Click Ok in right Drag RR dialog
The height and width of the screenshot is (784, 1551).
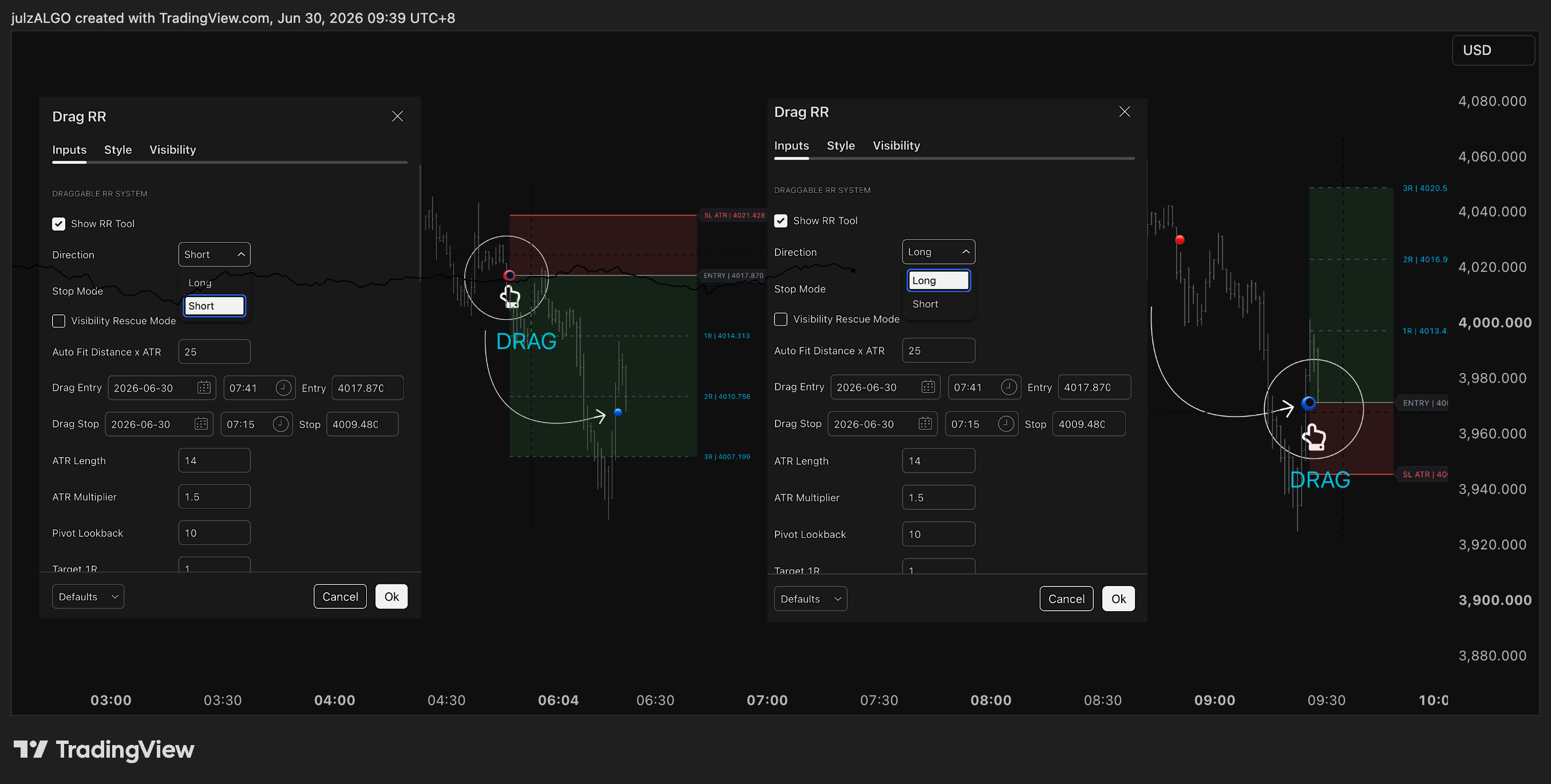pyautogui.click(x=1118, y=599)
